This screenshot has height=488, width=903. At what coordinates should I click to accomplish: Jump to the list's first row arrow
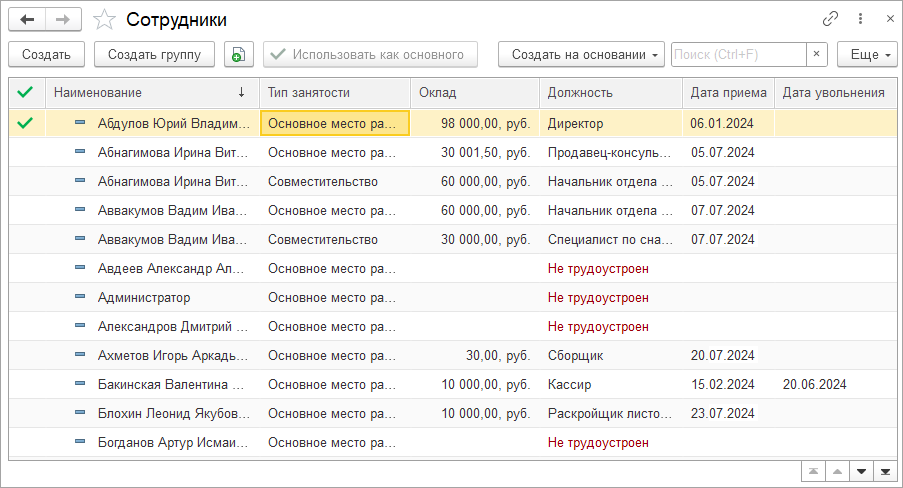[x=814, y=471]
